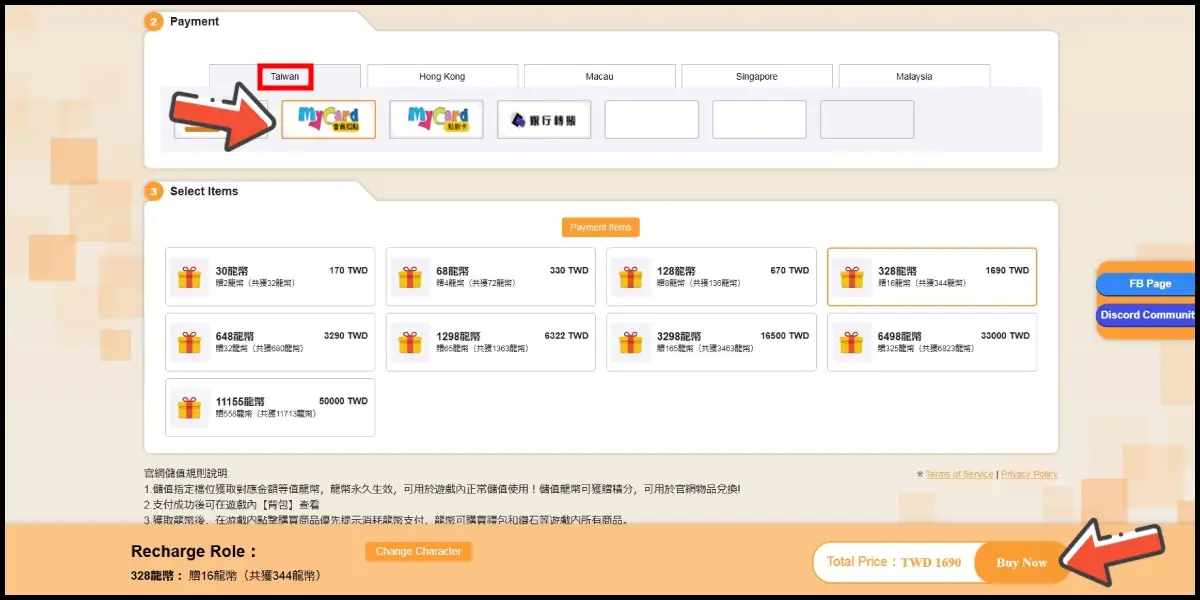This screenshot has height=600, width=1200.
Task: Select the Singapore region tab
Action: click(x=757, y=77)
